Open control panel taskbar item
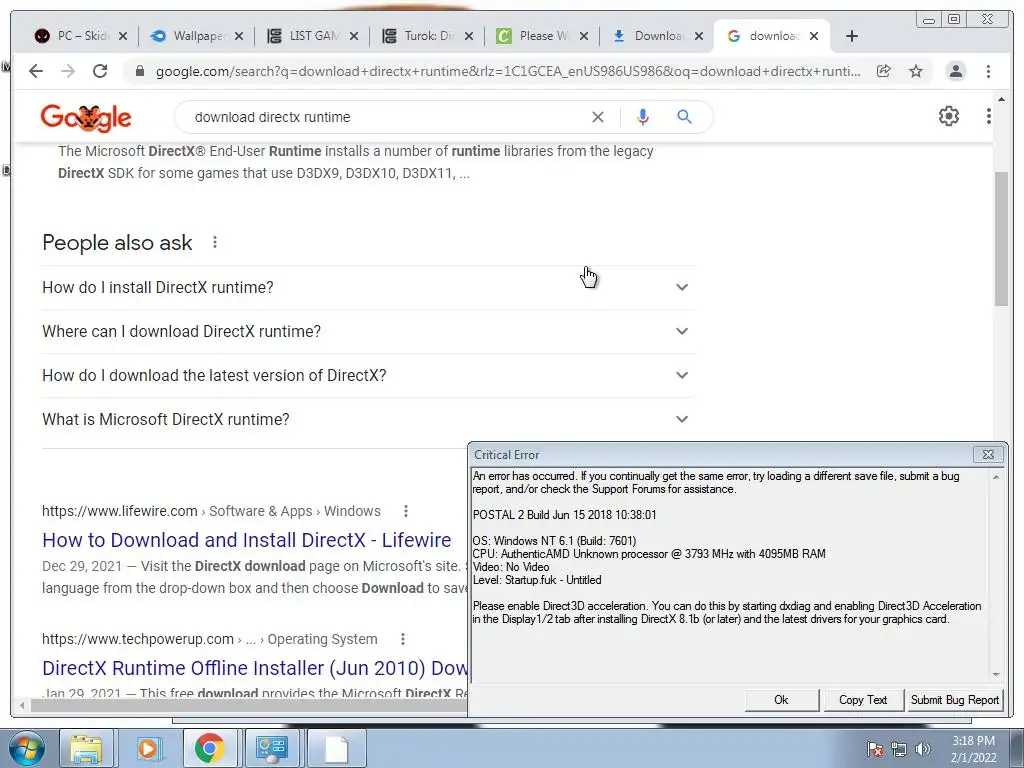 [271, 748]
